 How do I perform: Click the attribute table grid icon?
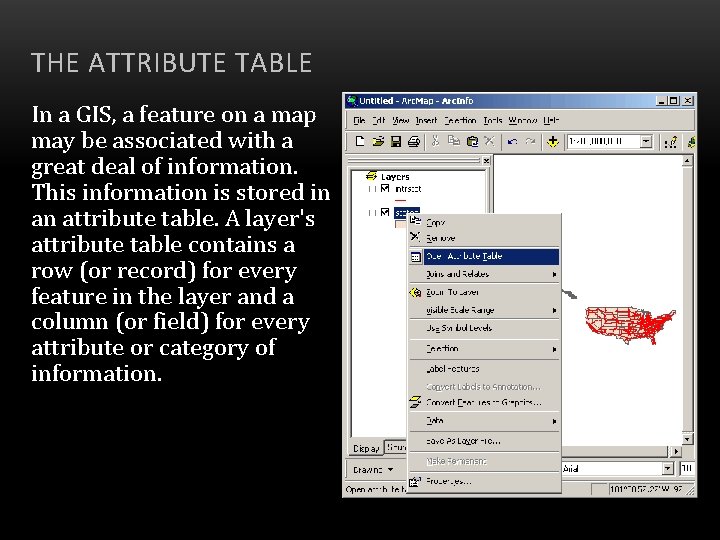pos(416,257)
